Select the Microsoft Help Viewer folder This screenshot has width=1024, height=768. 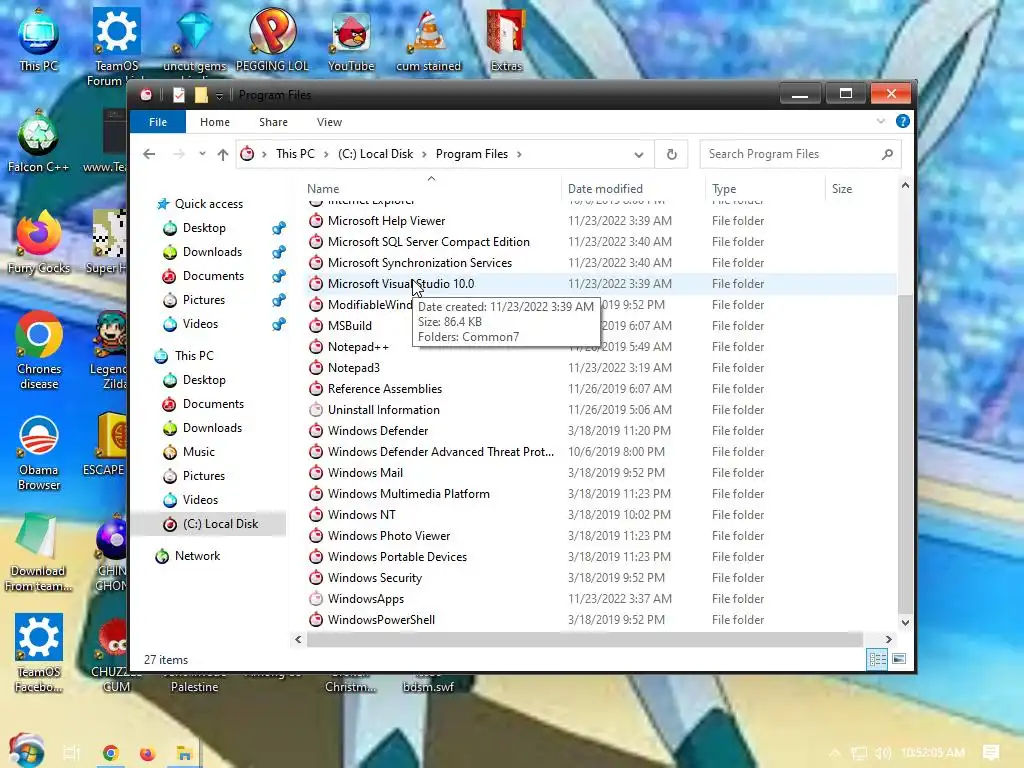(387, 221)
